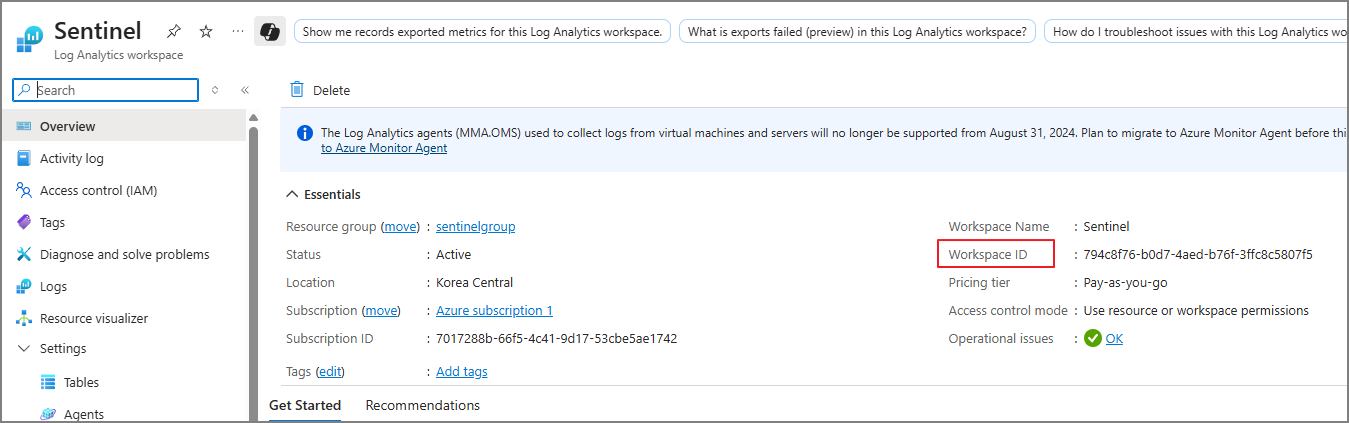
Task: Collapse the Settings group in sidebar
Action: [24, 349]
